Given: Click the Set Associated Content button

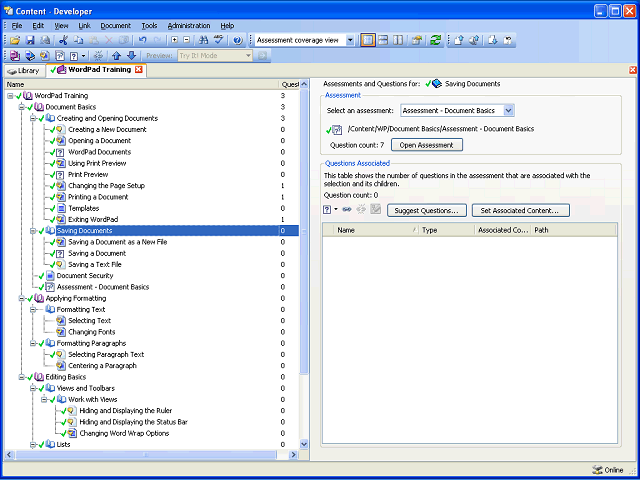Looking at the screenshot, I should (x=521, y=211).
